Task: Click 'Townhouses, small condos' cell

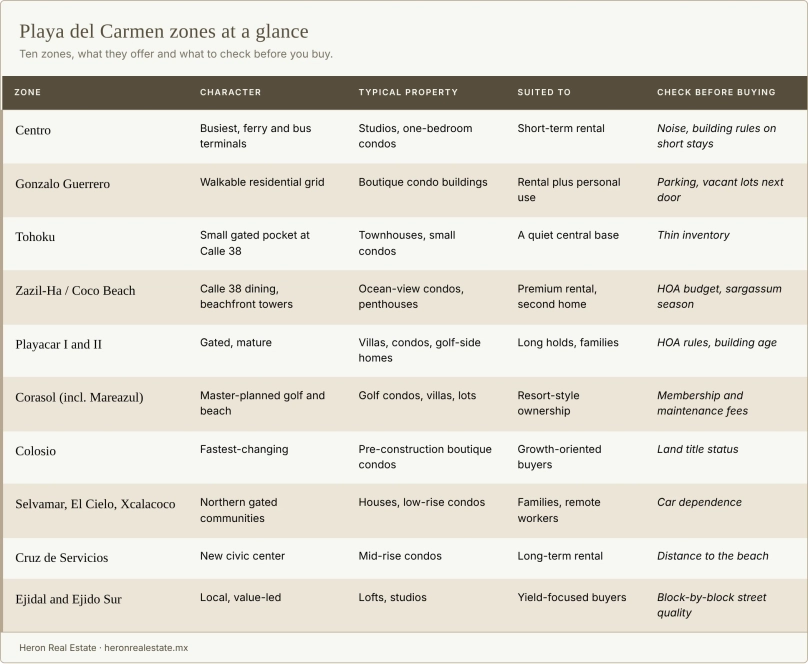Action: [x=407, y=243]
